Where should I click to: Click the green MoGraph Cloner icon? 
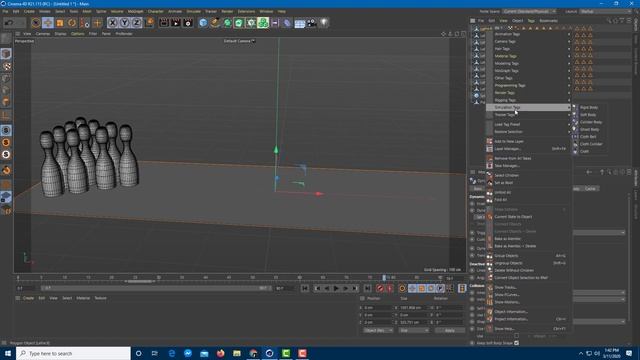pyautogui.click(x=263, y=23)
